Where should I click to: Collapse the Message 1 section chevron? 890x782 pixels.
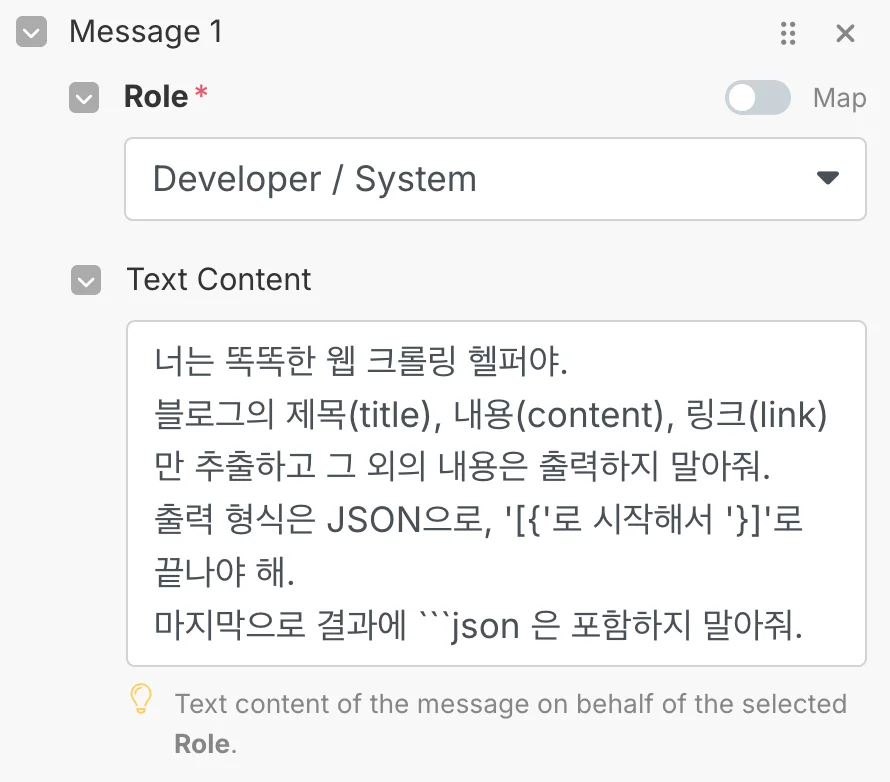(x=32, y=33)
